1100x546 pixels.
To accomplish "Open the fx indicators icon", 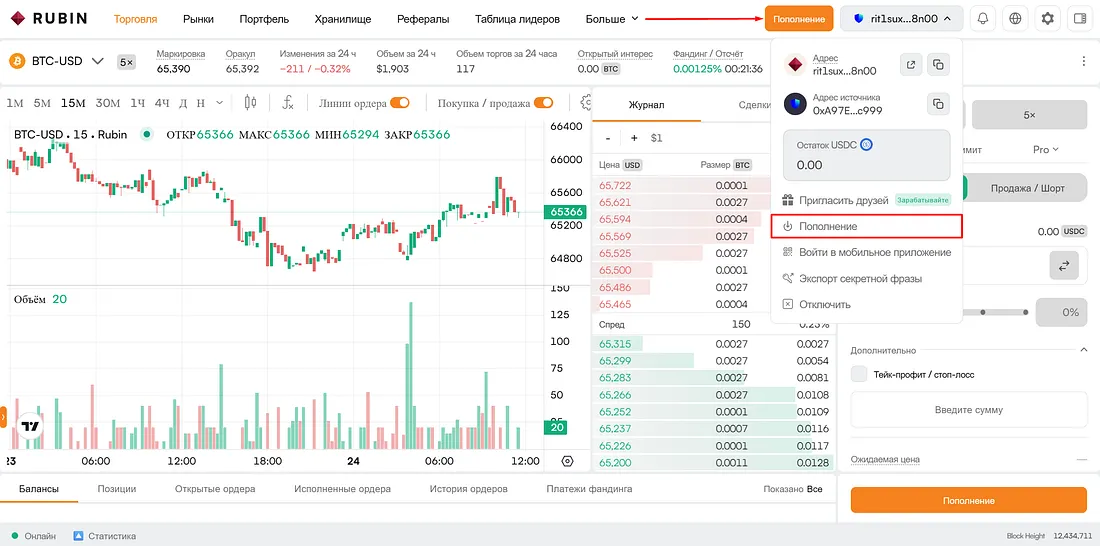I will (x=288, y=103).
